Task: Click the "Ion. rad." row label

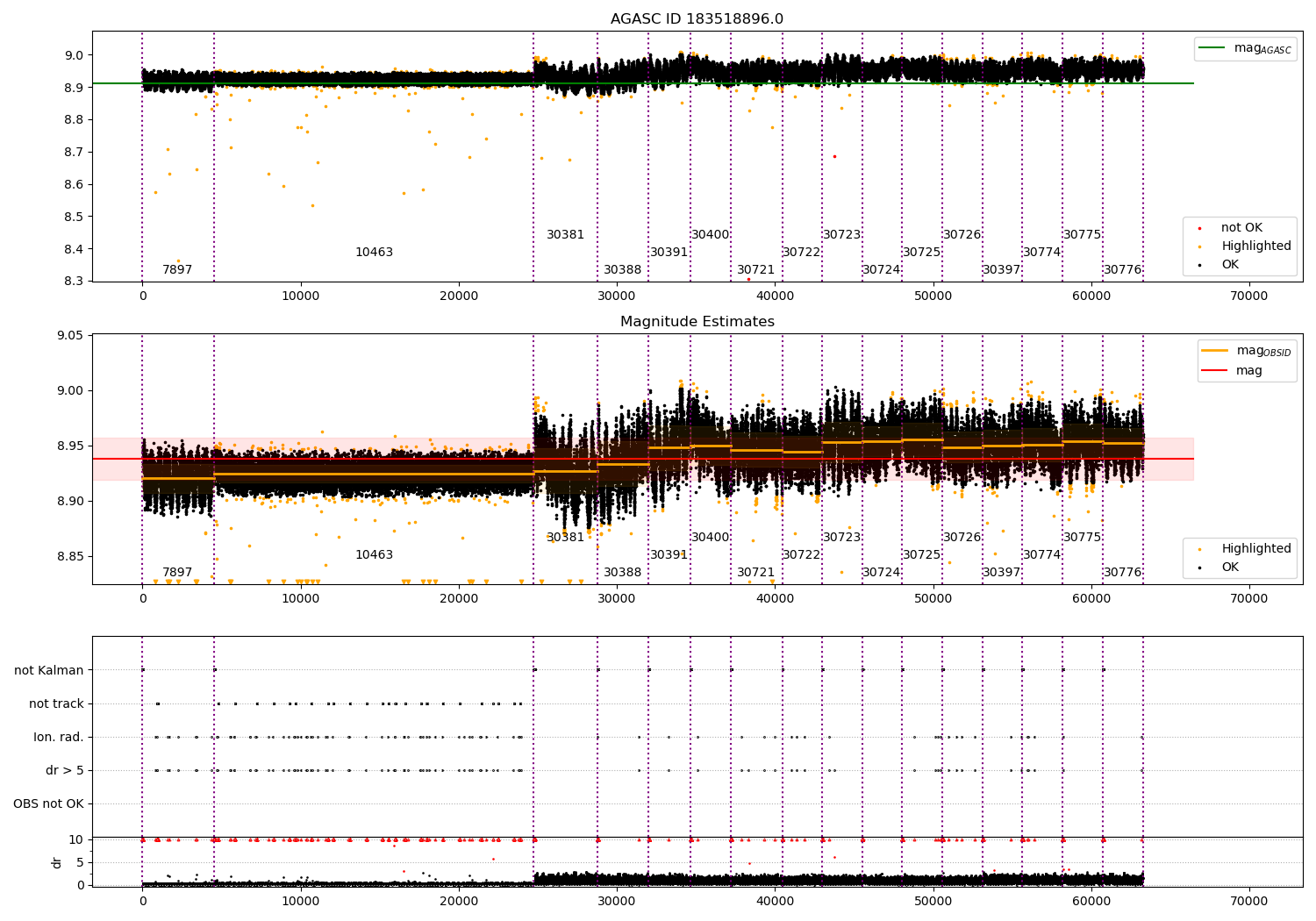Action: 59,738
